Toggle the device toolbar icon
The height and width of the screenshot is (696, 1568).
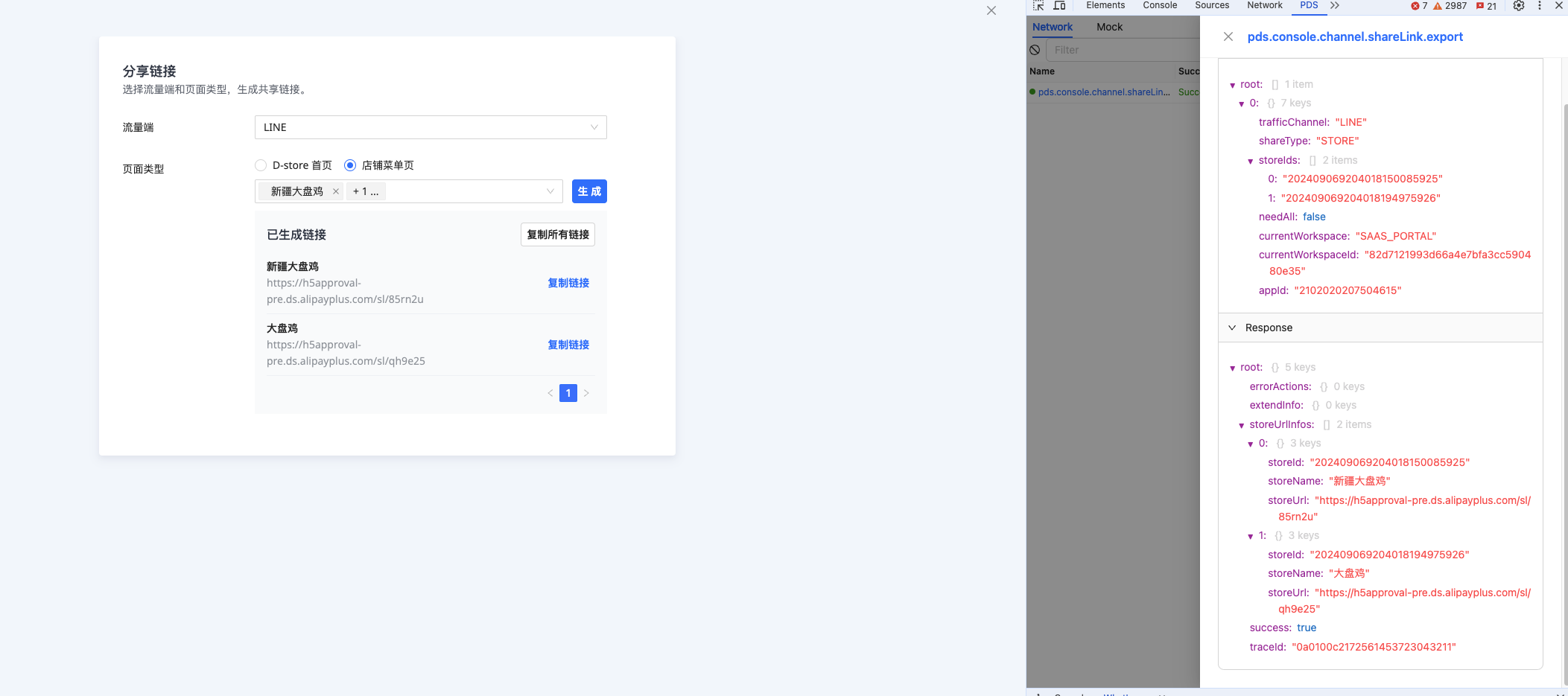[x=1059, y=5]
